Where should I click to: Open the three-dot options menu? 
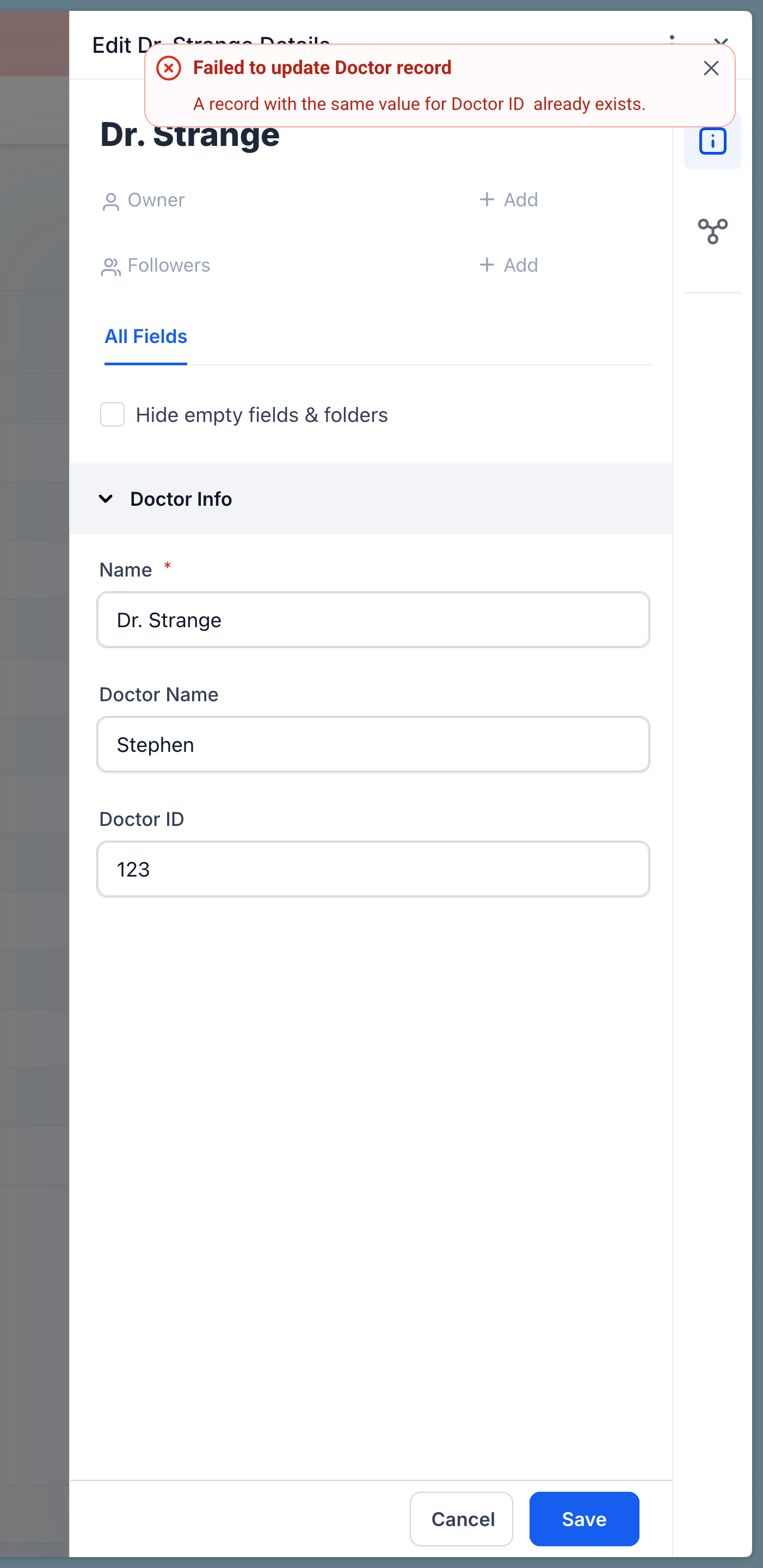tap(672, 42)
